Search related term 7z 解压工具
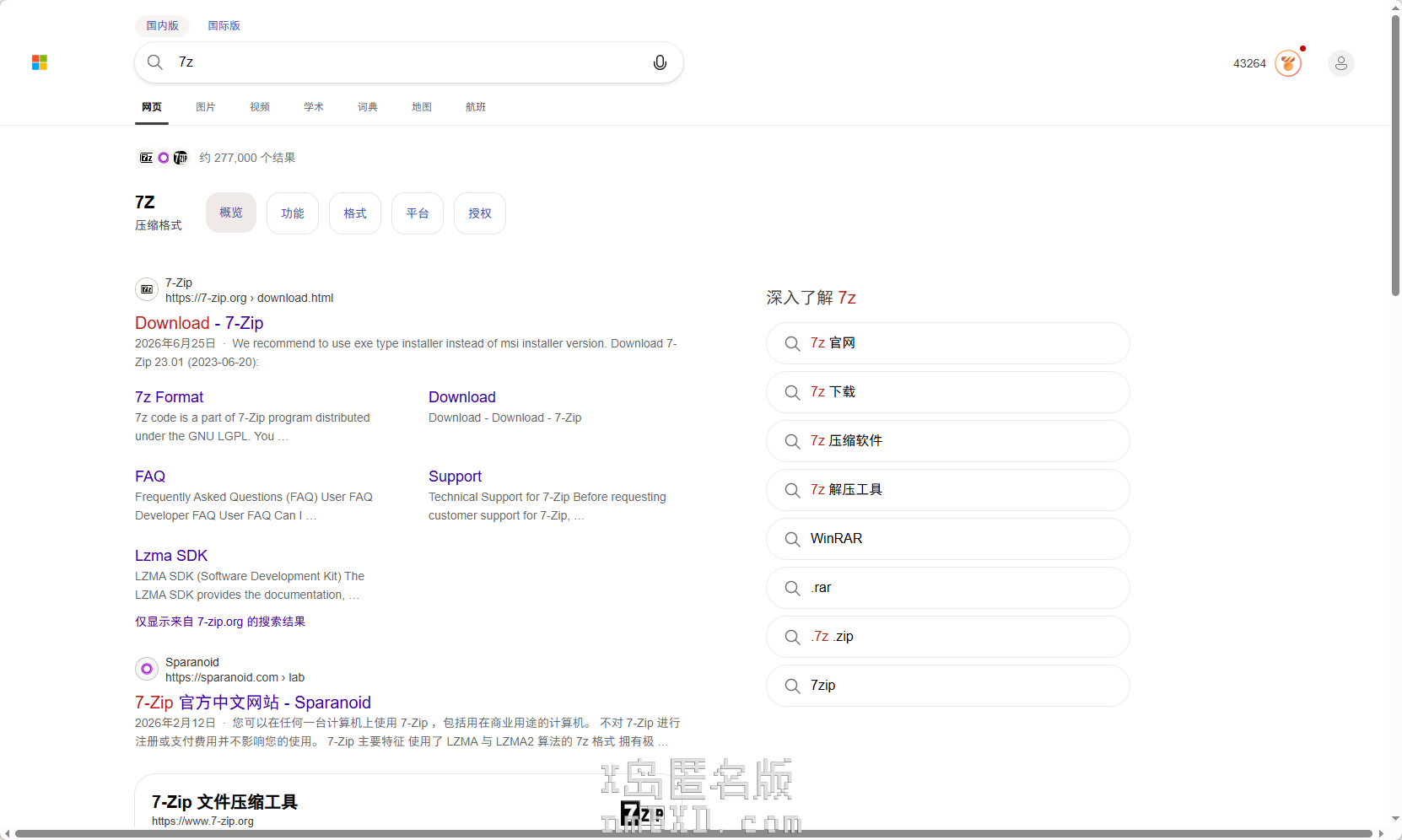This screenshot has height=840, width=1402. coord(948,490)
